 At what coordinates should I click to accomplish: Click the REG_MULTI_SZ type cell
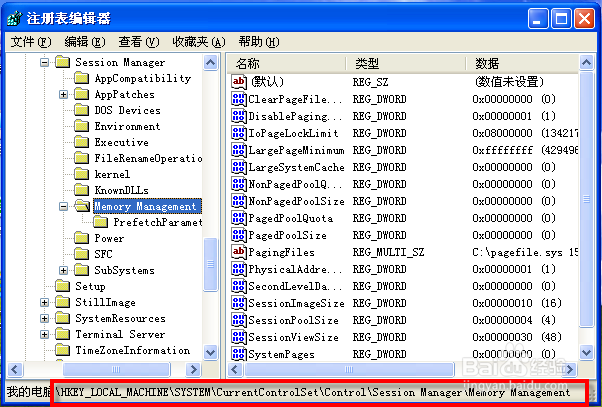coord(388,252)
